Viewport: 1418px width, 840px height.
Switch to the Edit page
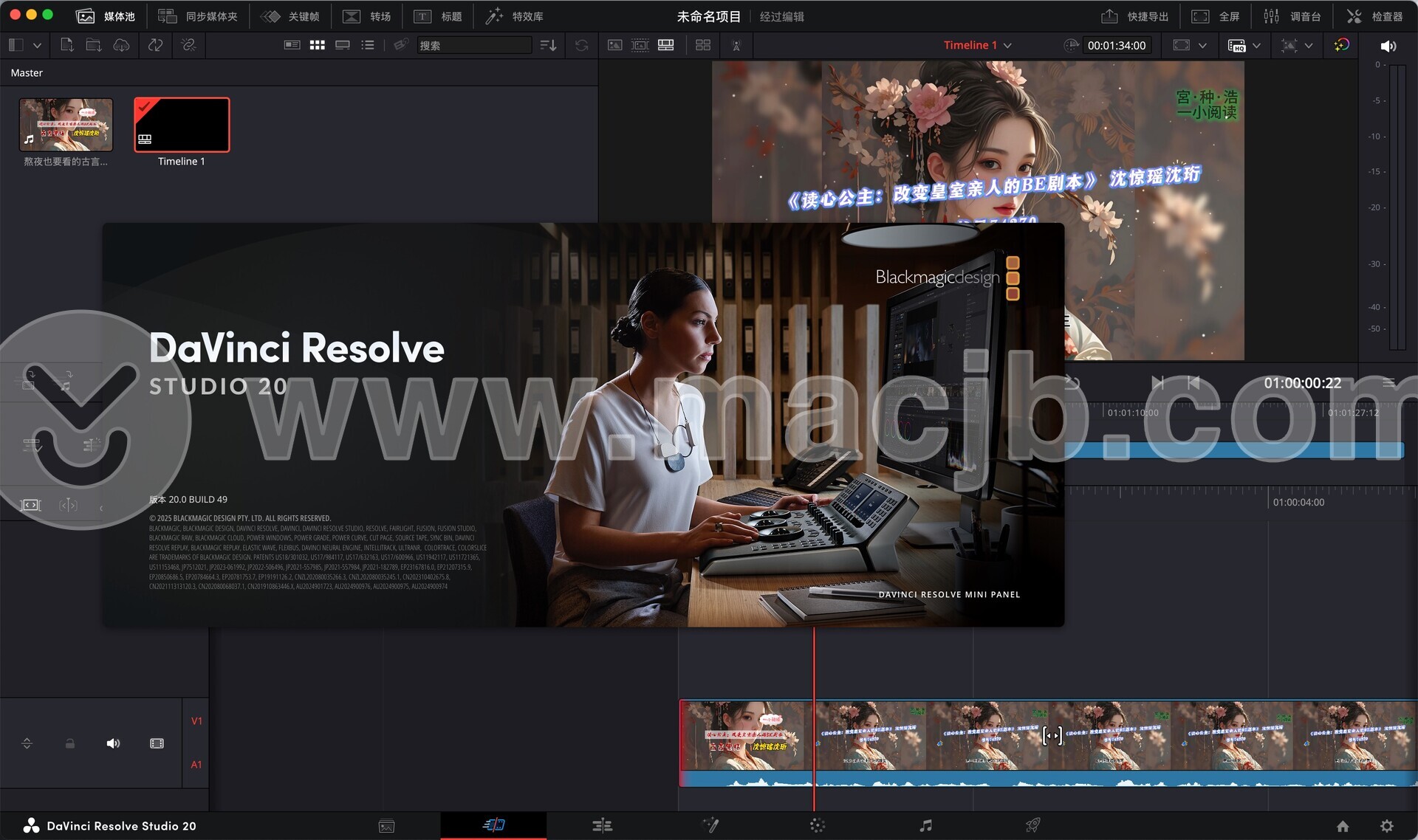coord(602,825)
